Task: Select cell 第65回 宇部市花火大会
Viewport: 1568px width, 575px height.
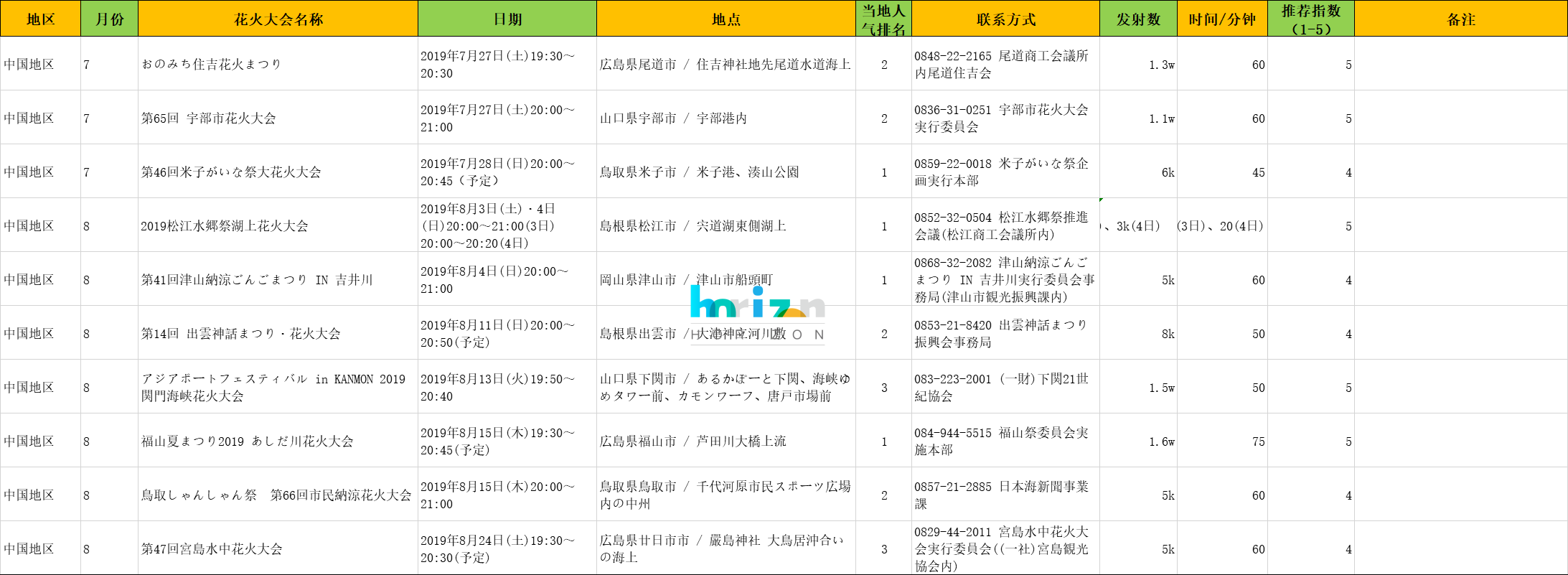Action: tap(278, 118)
